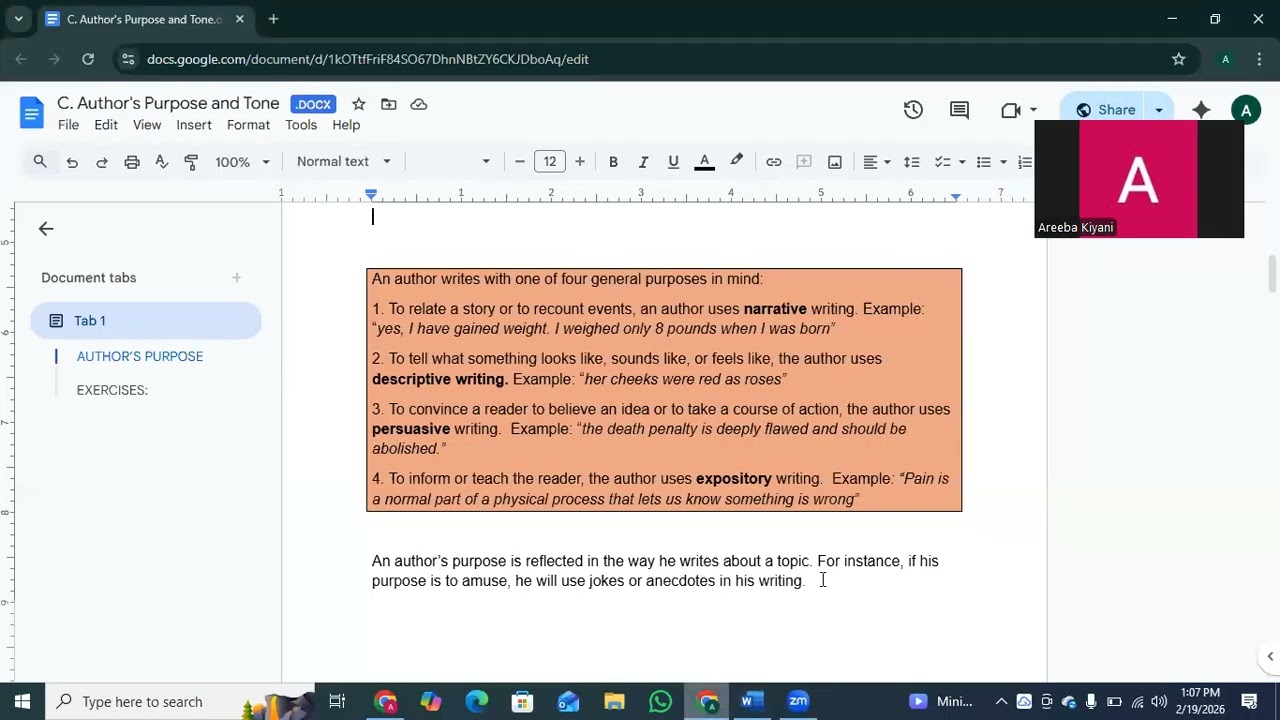This screenshot has width=1280, height=720.
Task: Open the Windows Start menu
Action: tap(22, 701)
